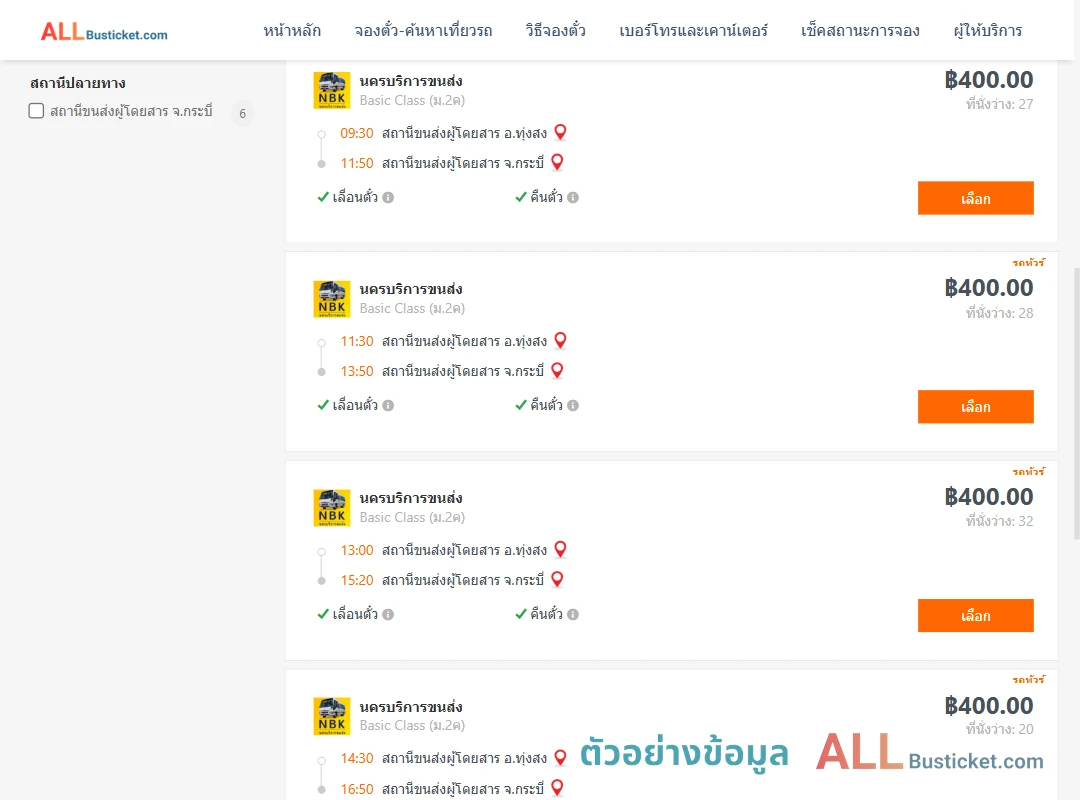Click the page vertical scrollbar
1080x800 pixels.
pyautogui.click(x=1077, y=403)
